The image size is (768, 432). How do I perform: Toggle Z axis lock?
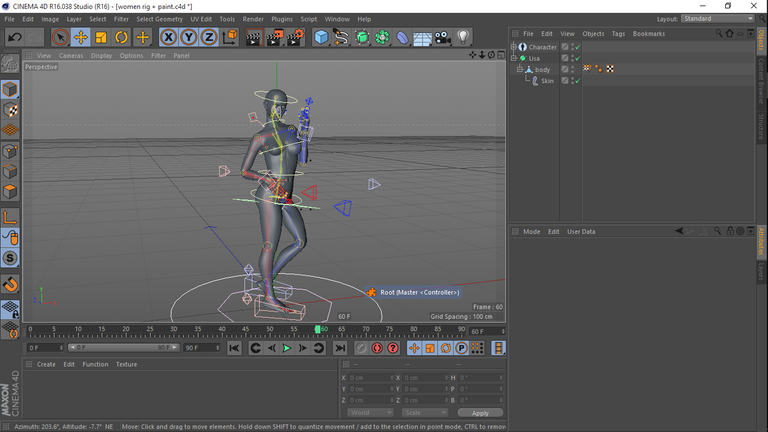209,37
